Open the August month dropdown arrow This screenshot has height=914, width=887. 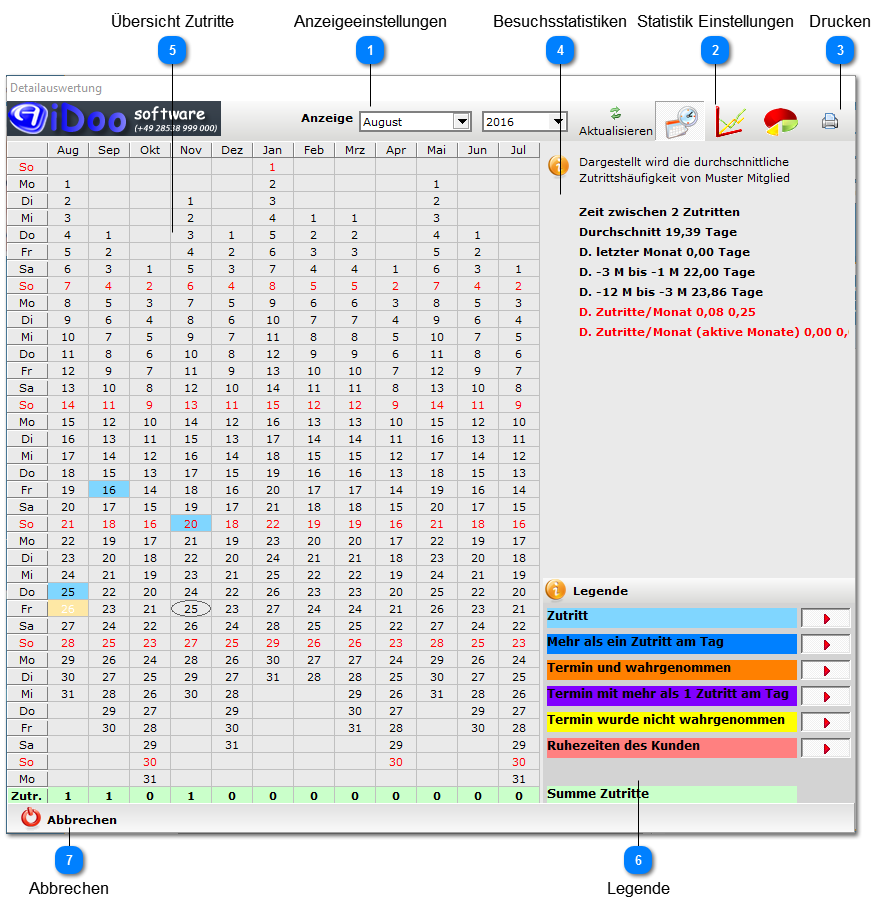[462, 121]
